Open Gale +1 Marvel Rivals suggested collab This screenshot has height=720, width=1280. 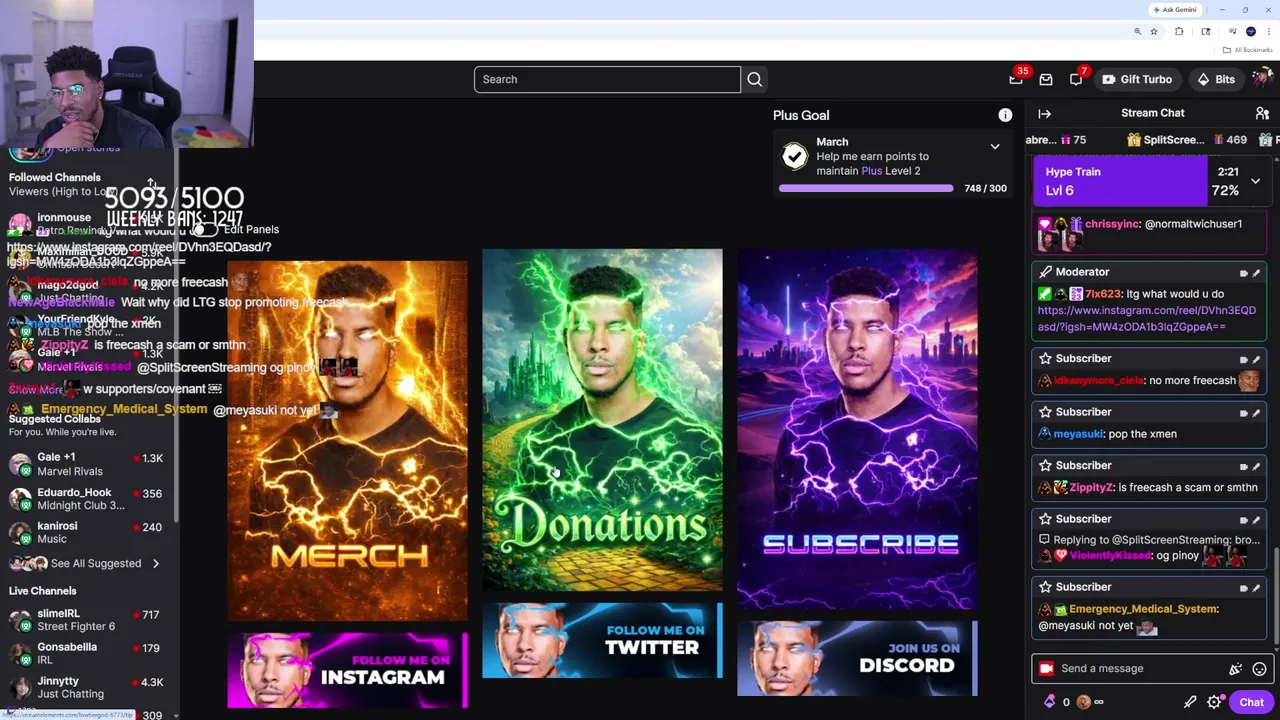click(88, 464)
